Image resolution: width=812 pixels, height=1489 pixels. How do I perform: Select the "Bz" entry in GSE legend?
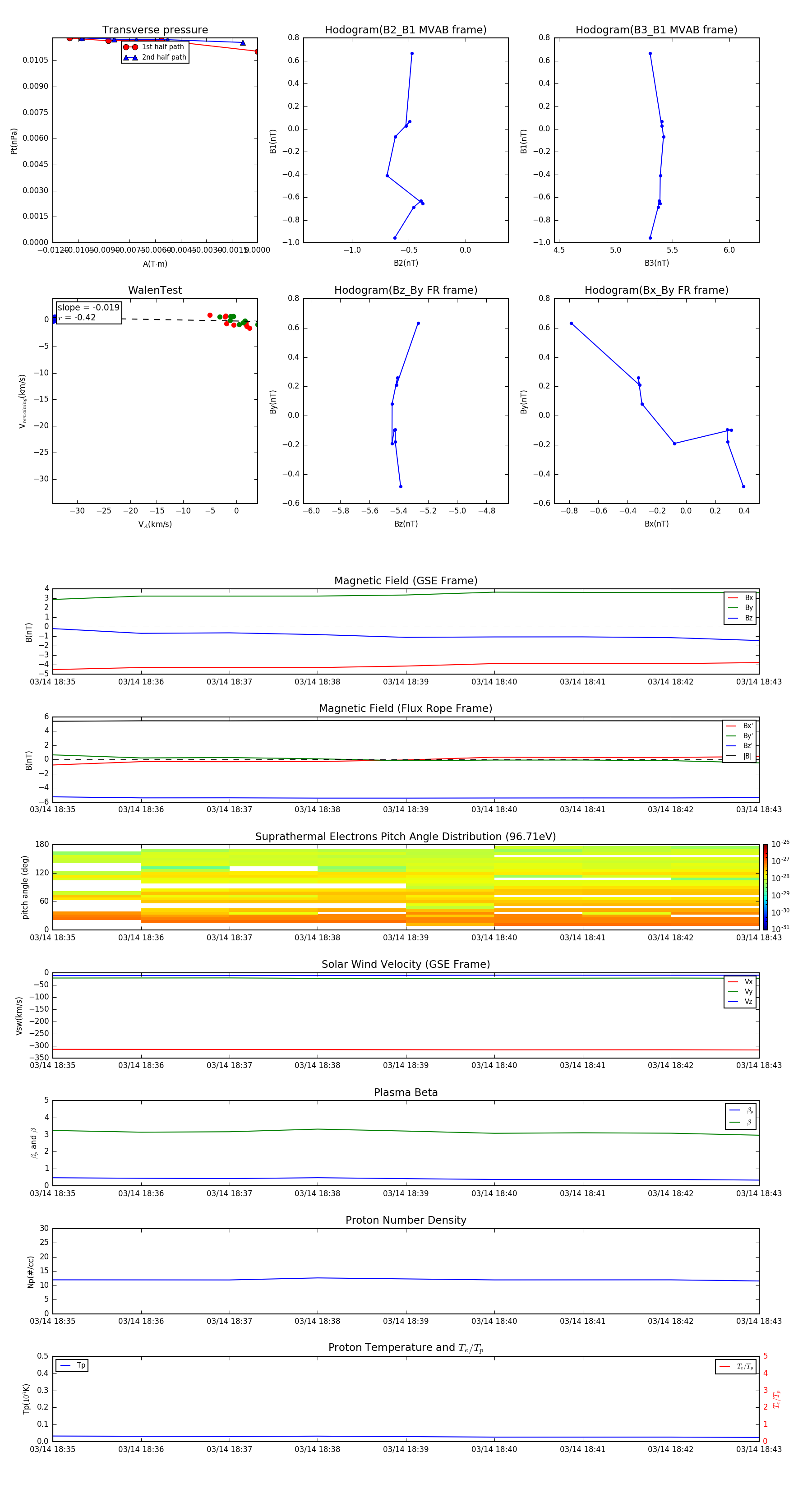pos(740,618)
